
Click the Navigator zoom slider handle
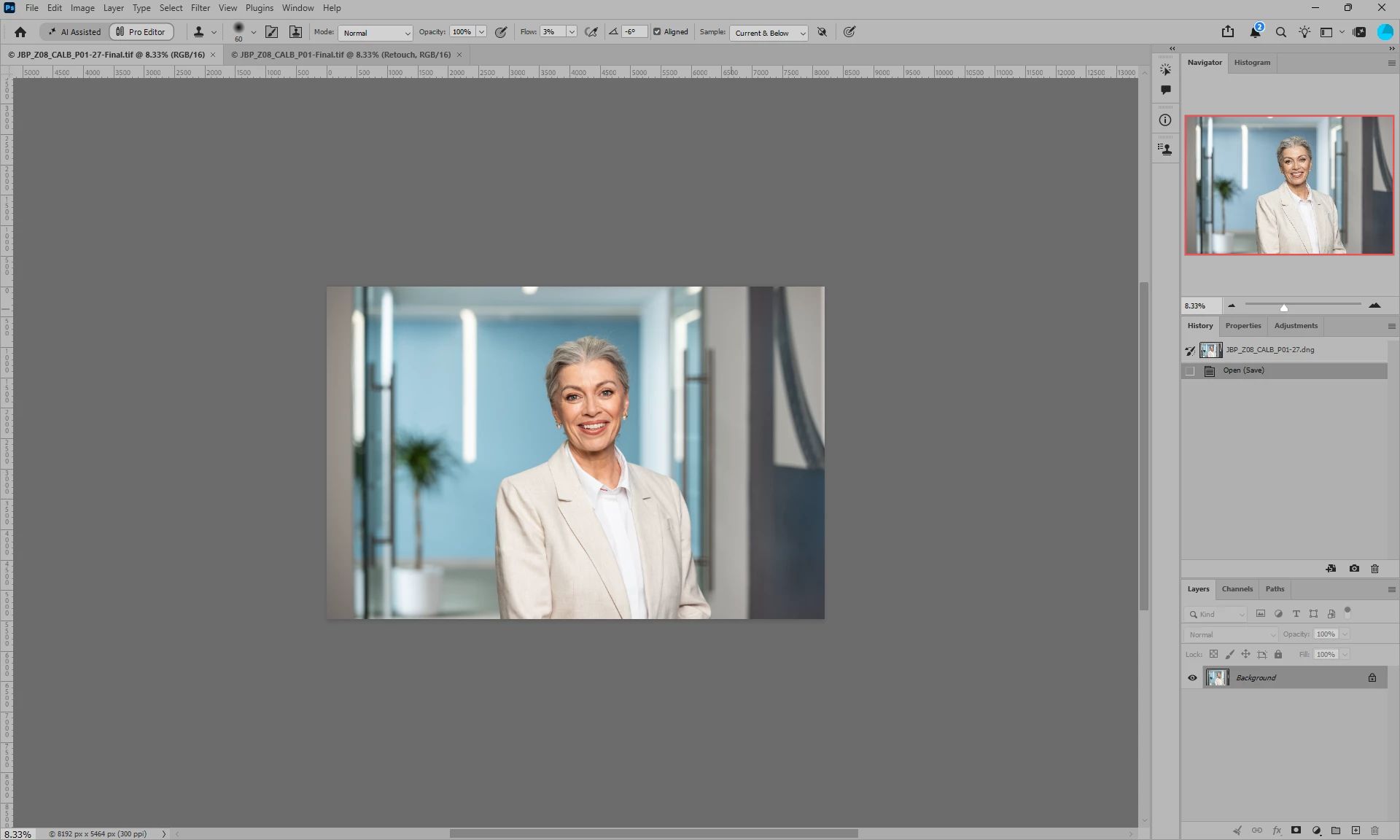tap(1284, 308)
